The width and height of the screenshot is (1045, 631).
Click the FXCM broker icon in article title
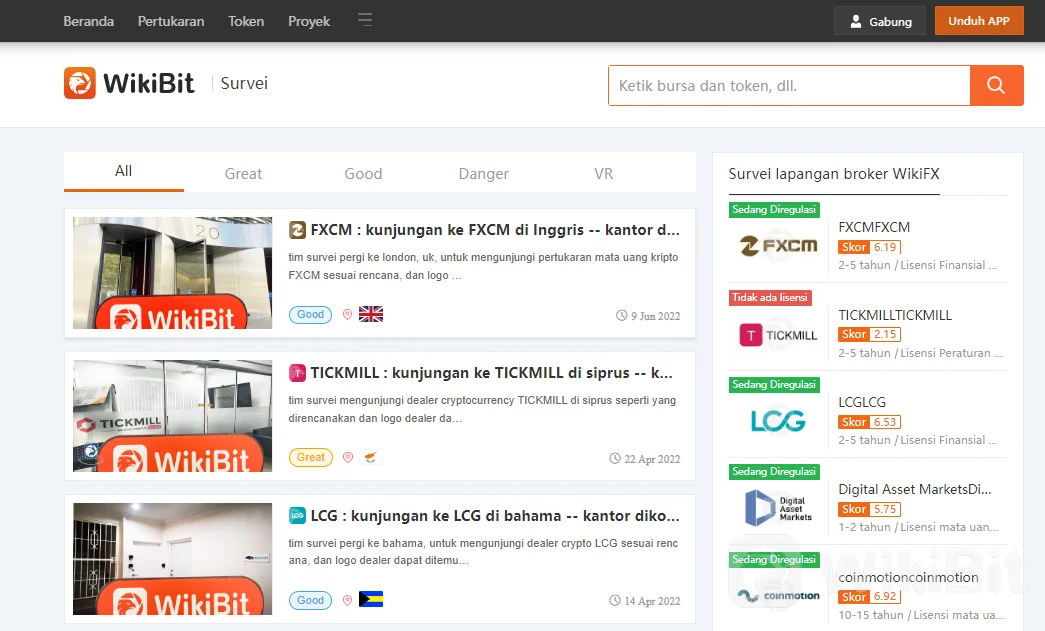pos(297,230)
